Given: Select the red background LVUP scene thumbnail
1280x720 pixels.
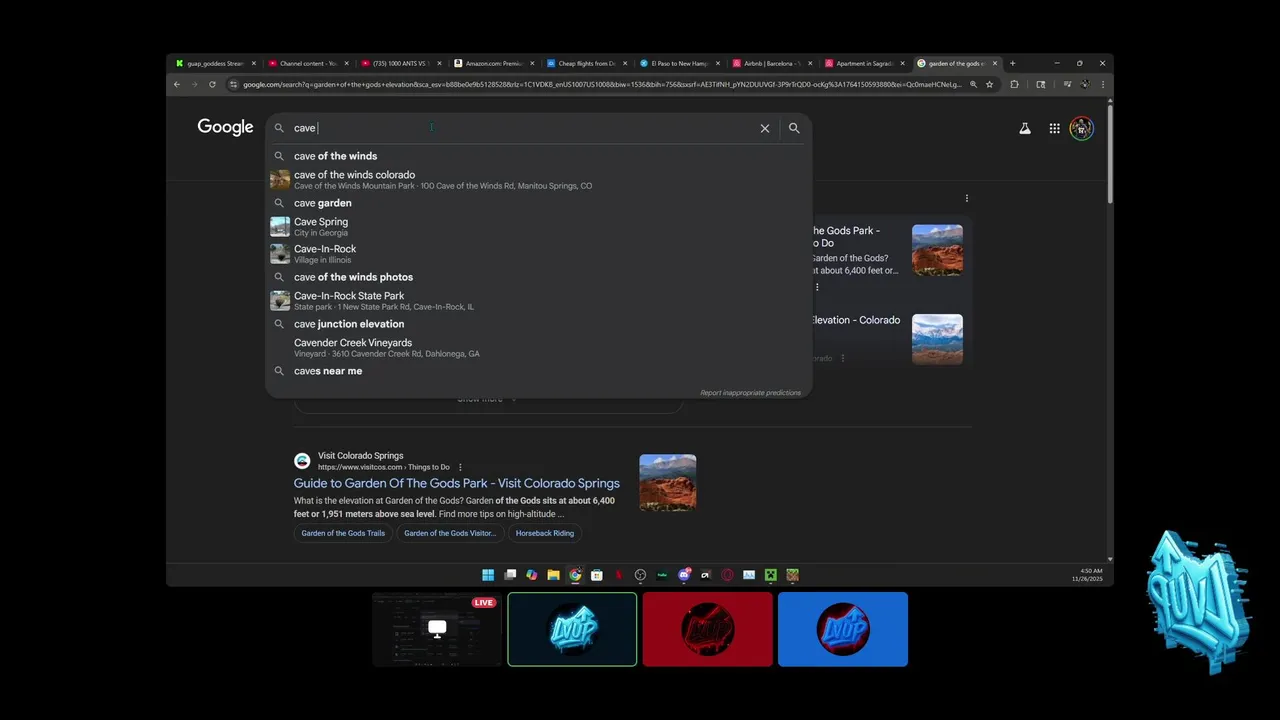Looking at the screenshot, I should 707,629.
